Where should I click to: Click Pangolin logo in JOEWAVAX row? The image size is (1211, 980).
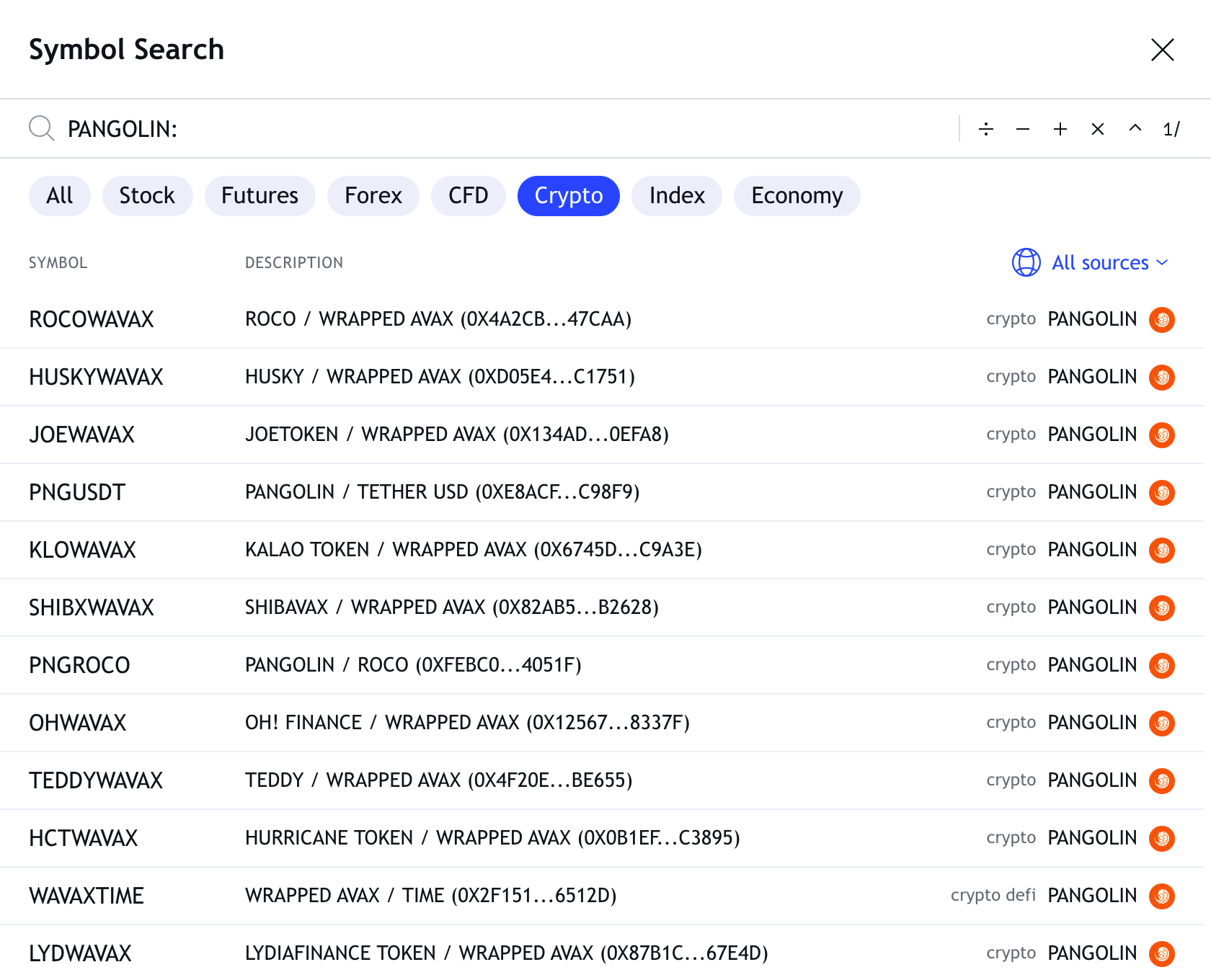coord(1161,435)
